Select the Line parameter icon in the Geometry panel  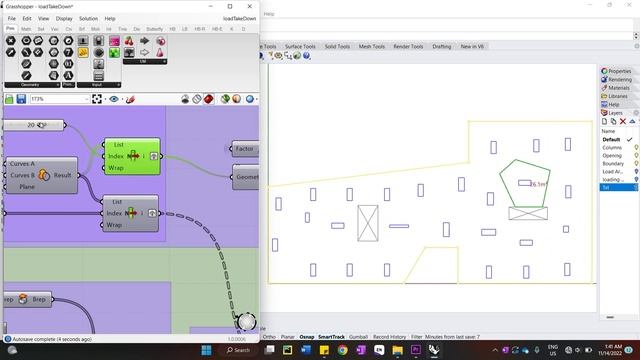26,76
